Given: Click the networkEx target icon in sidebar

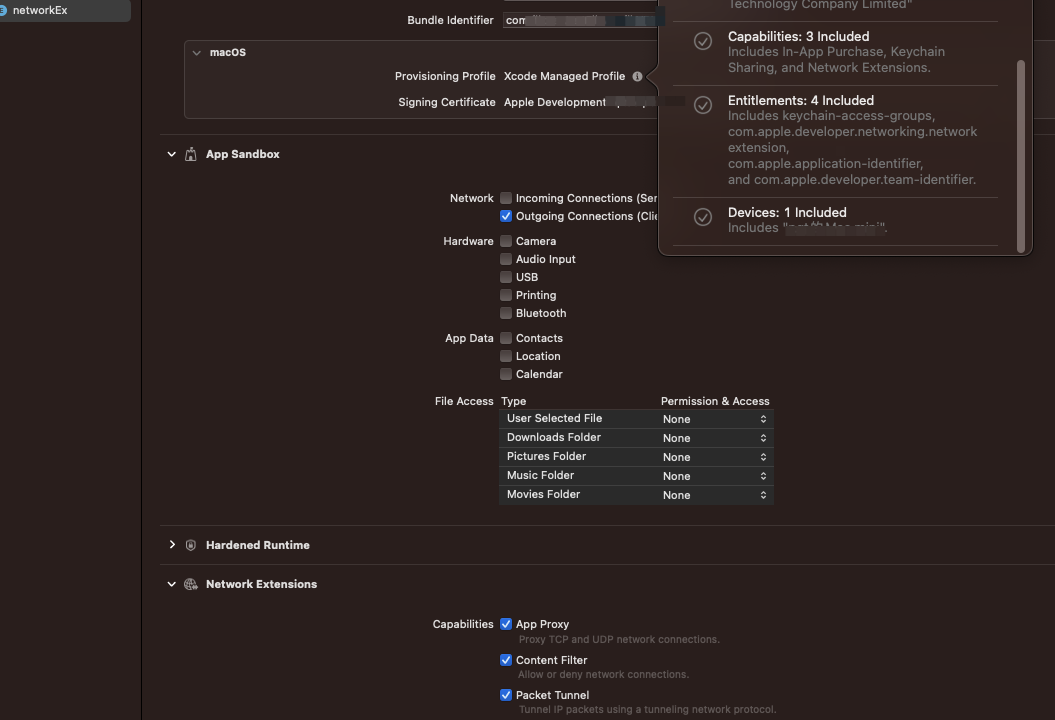Looking at the screenshot, I should pos(4,10).
